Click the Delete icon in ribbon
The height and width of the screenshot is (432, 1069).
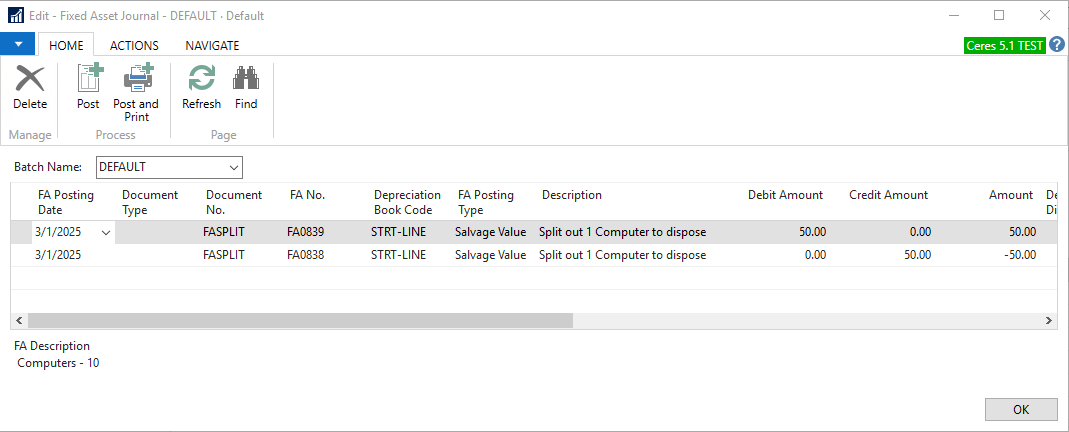pyautogui.click(x=30, y=80)
